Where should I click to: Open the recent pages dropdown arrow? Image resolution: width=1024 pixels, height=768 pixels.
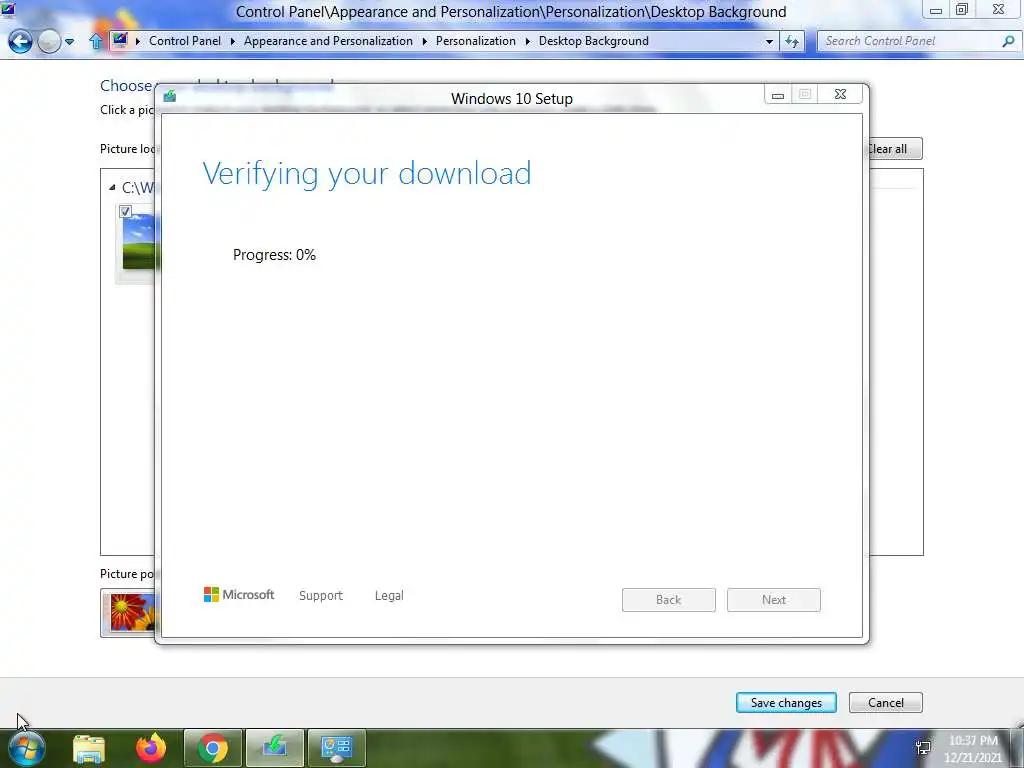click(x=69, y=42)
